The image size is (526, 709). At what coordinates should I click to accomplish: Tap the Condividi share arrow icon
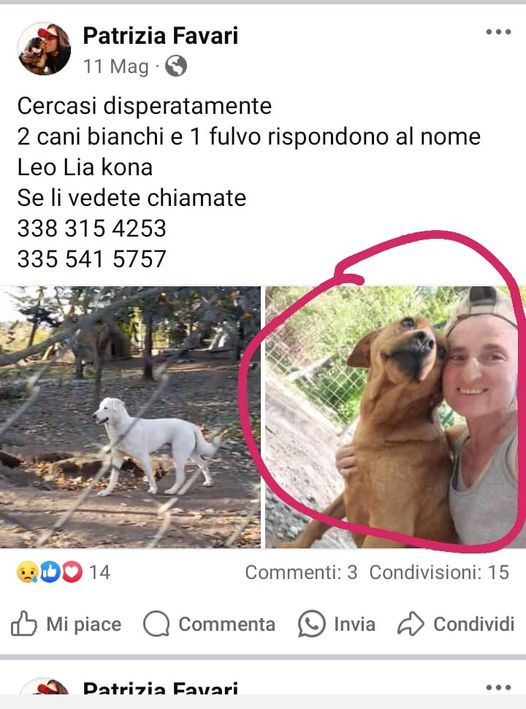411,624
